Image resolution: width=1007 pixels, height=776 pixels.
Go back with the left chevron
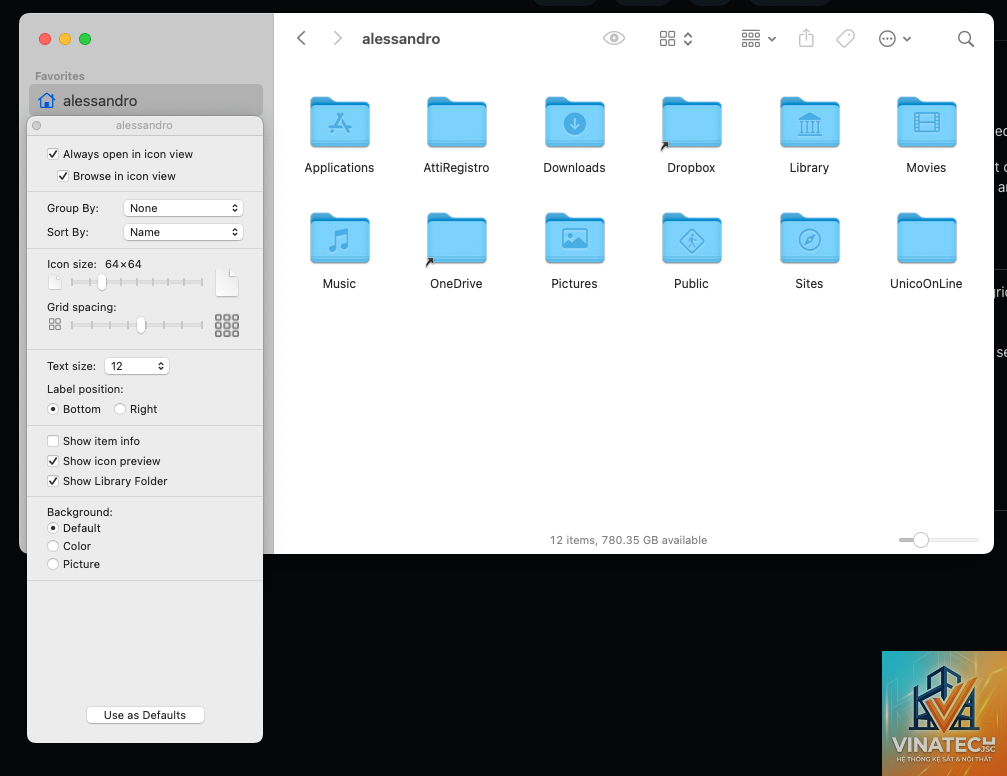click(x=301, y=39)
